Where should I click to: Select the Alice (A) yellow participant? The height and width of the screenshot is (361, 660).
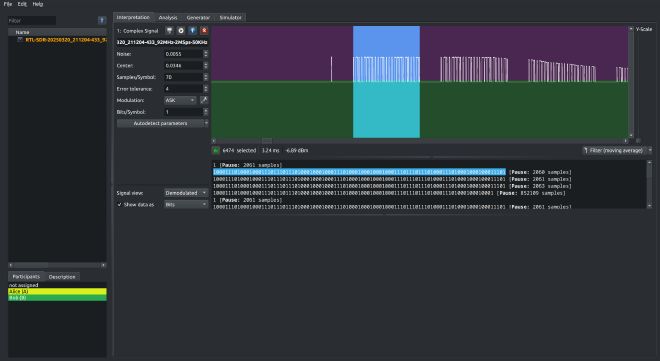point(57,291)
